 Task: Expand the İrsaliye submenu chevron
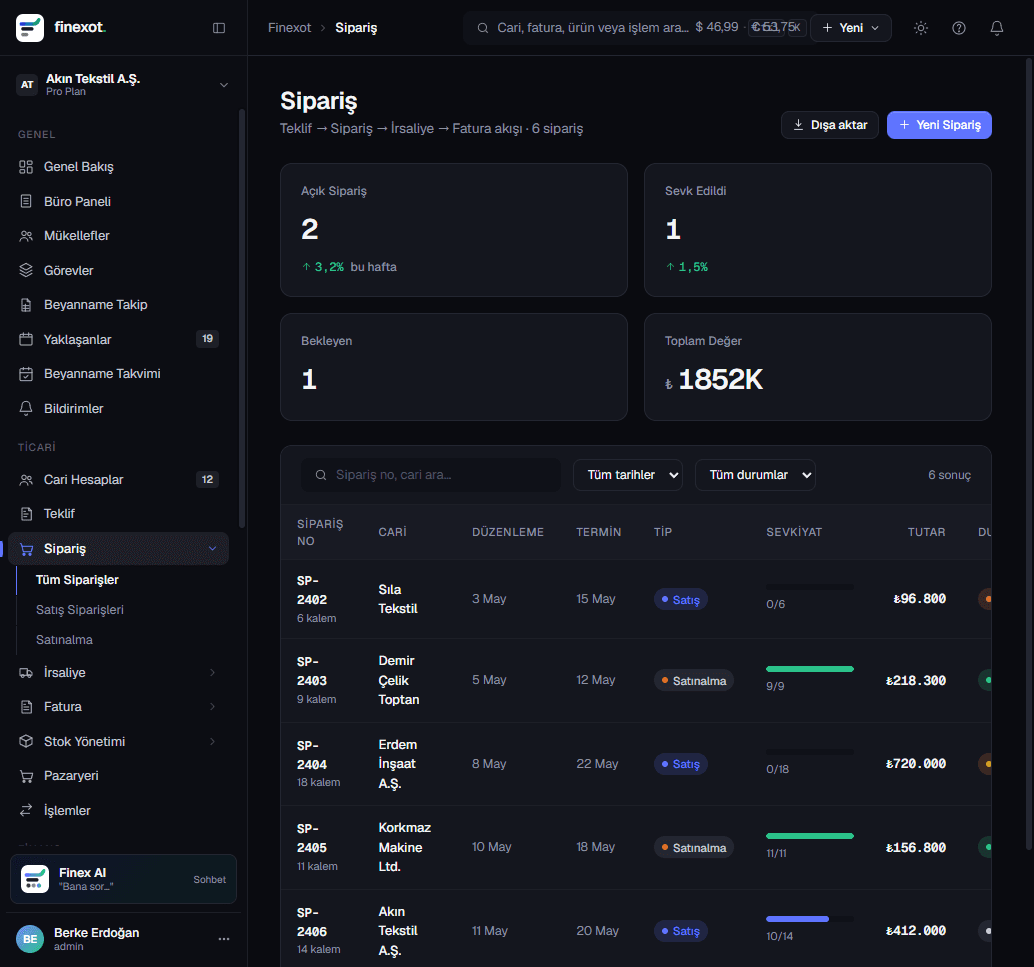[212, 673]
